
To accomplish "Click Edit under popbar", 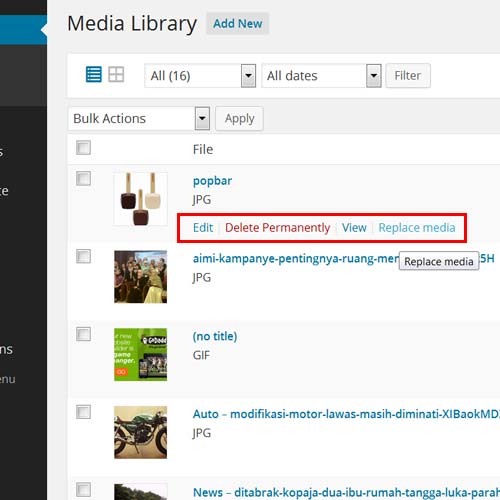I will pyautogui.click(x=203, y=228).
